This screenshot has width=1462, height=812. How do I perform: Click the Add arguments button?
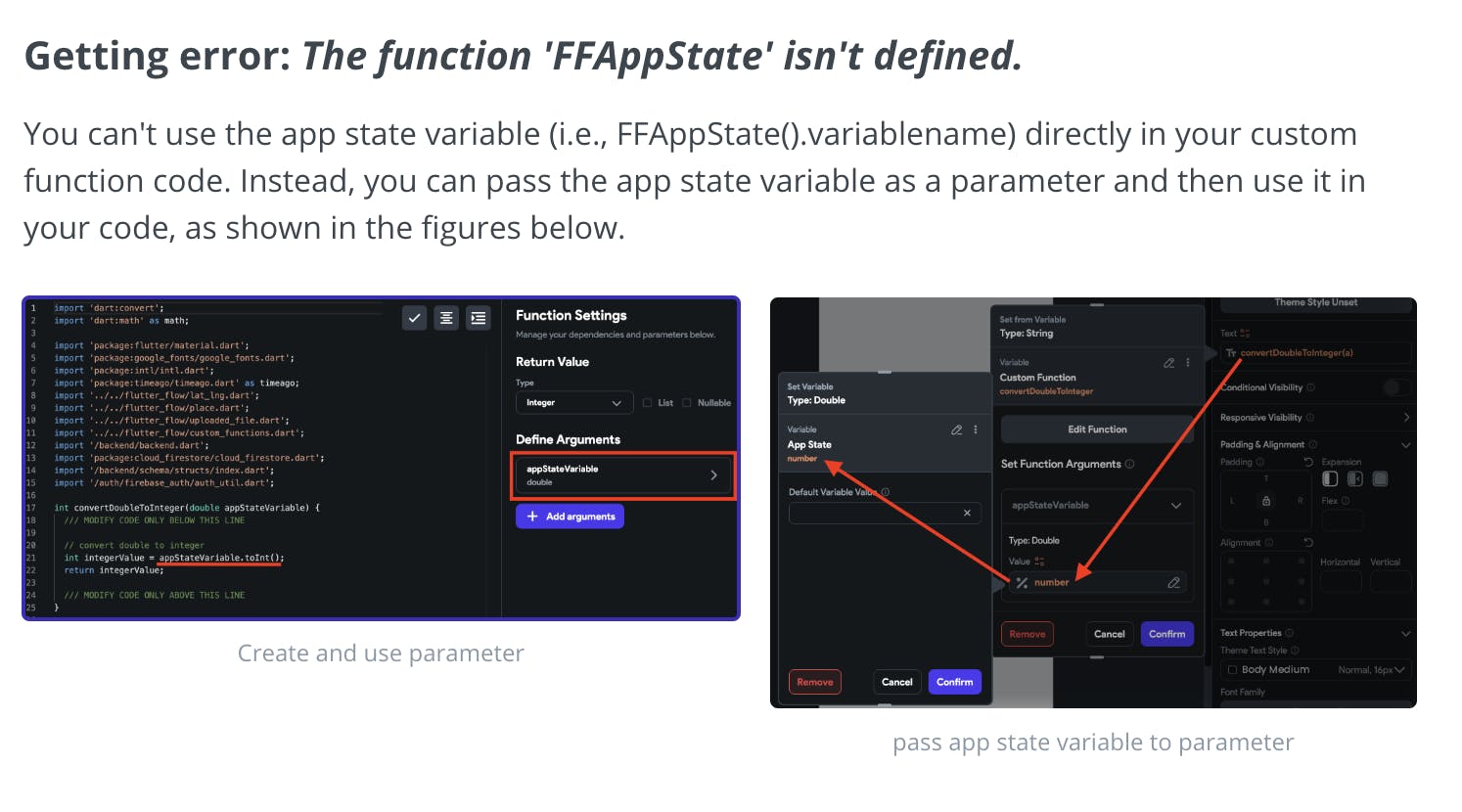coord(570,517)
